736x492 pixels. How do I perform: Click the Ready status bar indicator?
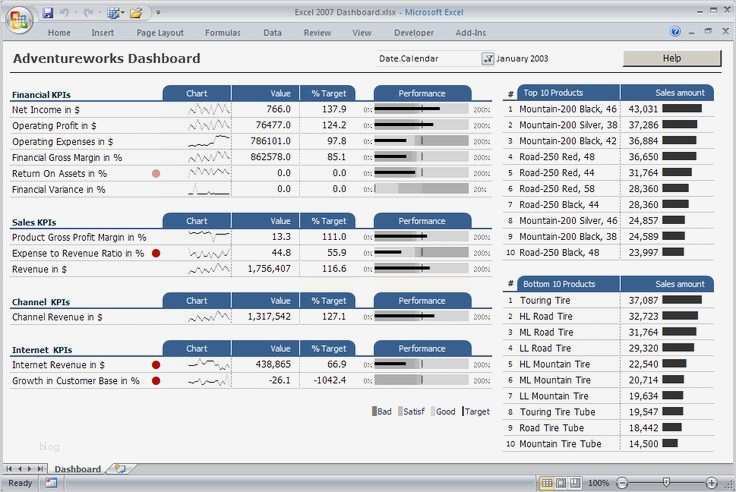20,483
